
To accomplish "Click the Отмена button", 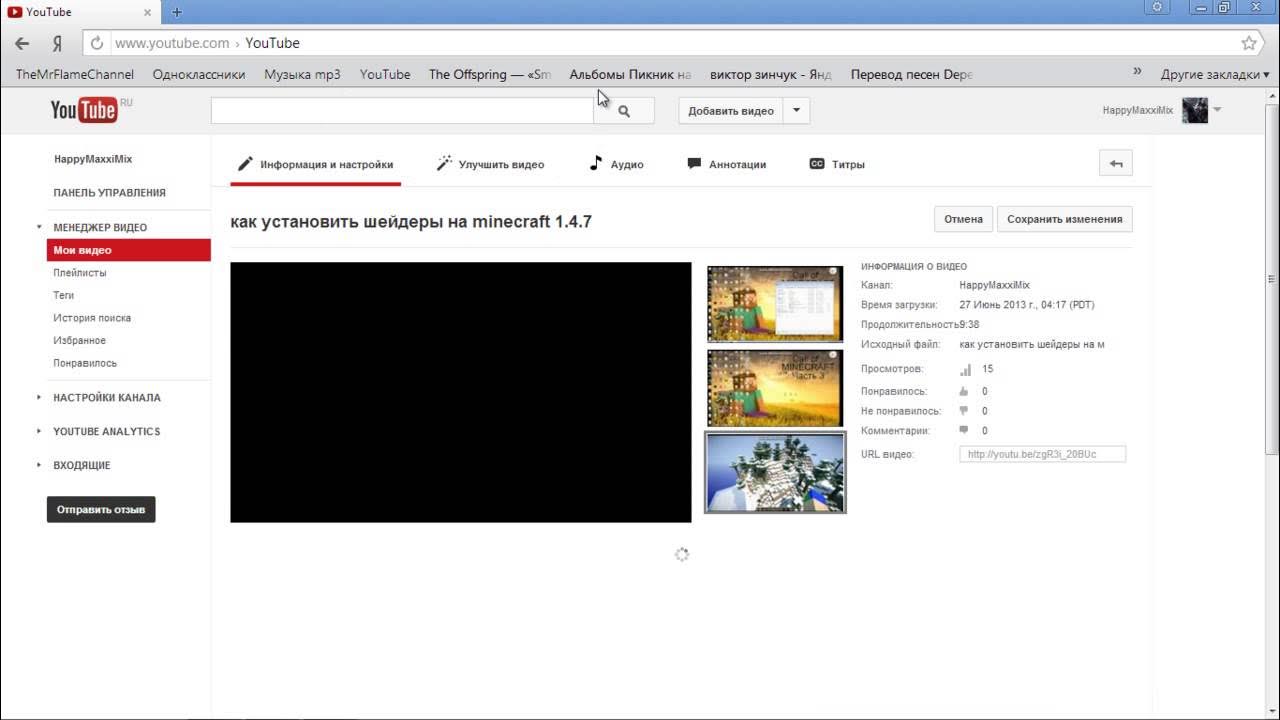I will point(964,219).
